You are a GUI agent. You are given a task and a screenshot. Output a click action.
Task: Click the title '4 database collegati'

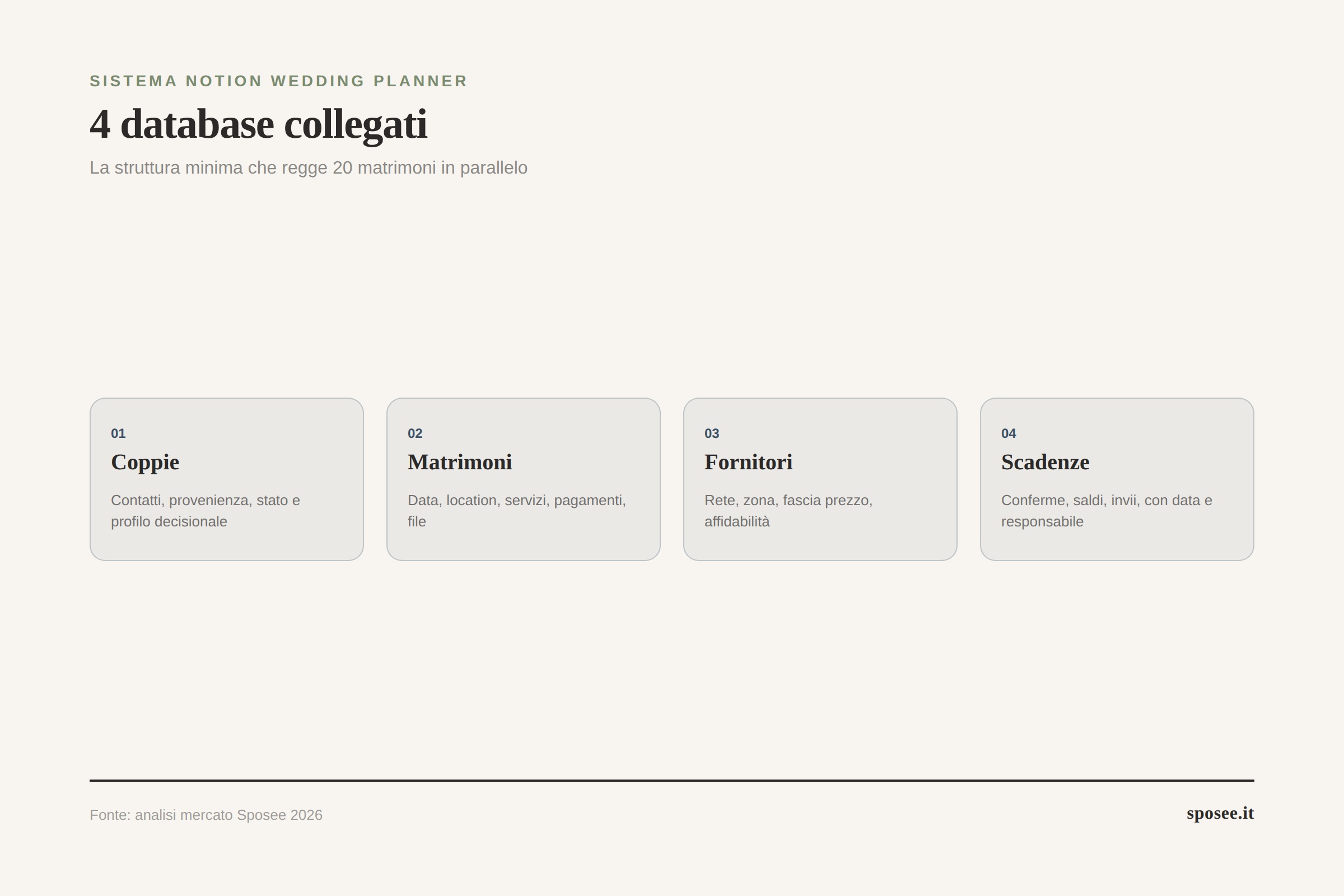[x=258, y=124]
